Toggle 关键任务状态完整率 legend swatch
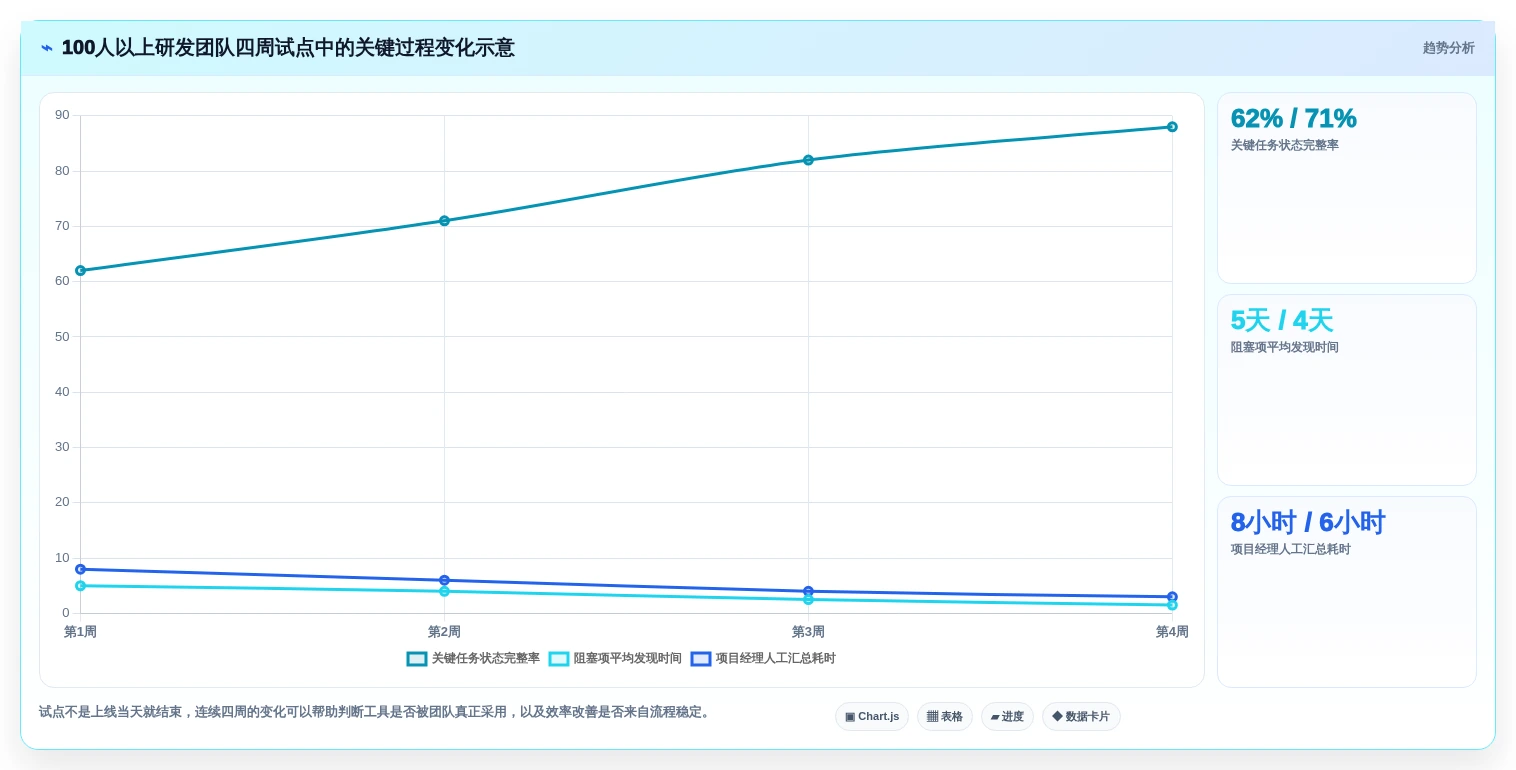Image resolution: width=1516 pixels, height=770 pixels. point(417,659)
